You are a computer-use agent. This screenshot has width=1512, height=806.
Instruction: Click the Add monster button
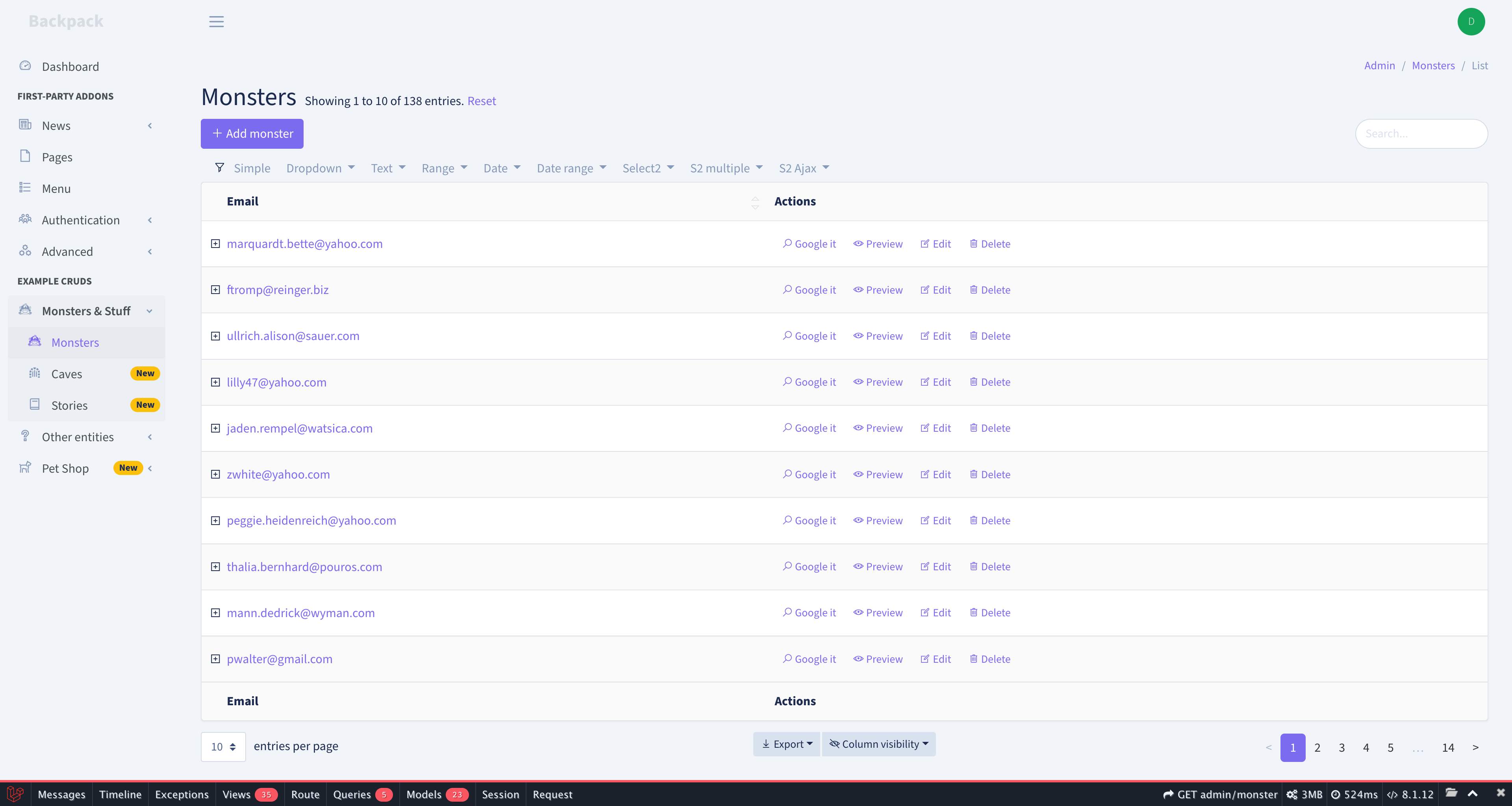(252, 134)
